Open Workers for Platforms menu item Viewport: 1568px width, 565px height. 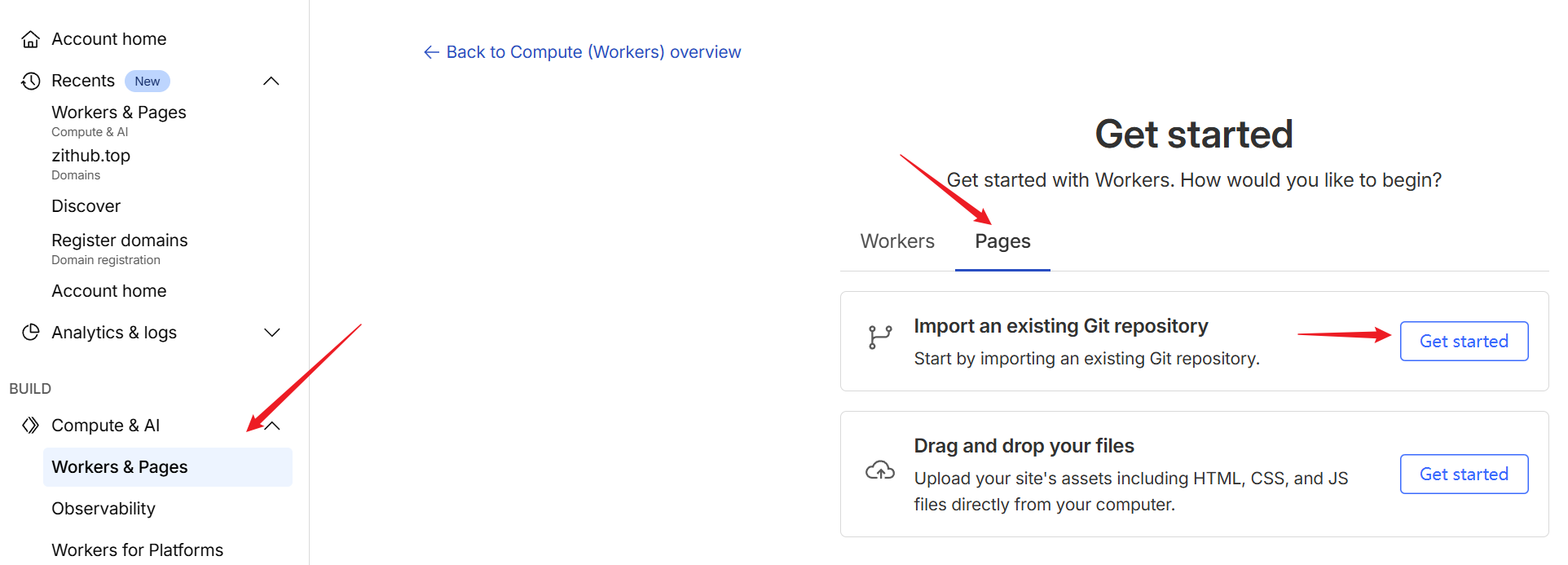[x=137, y=550]
